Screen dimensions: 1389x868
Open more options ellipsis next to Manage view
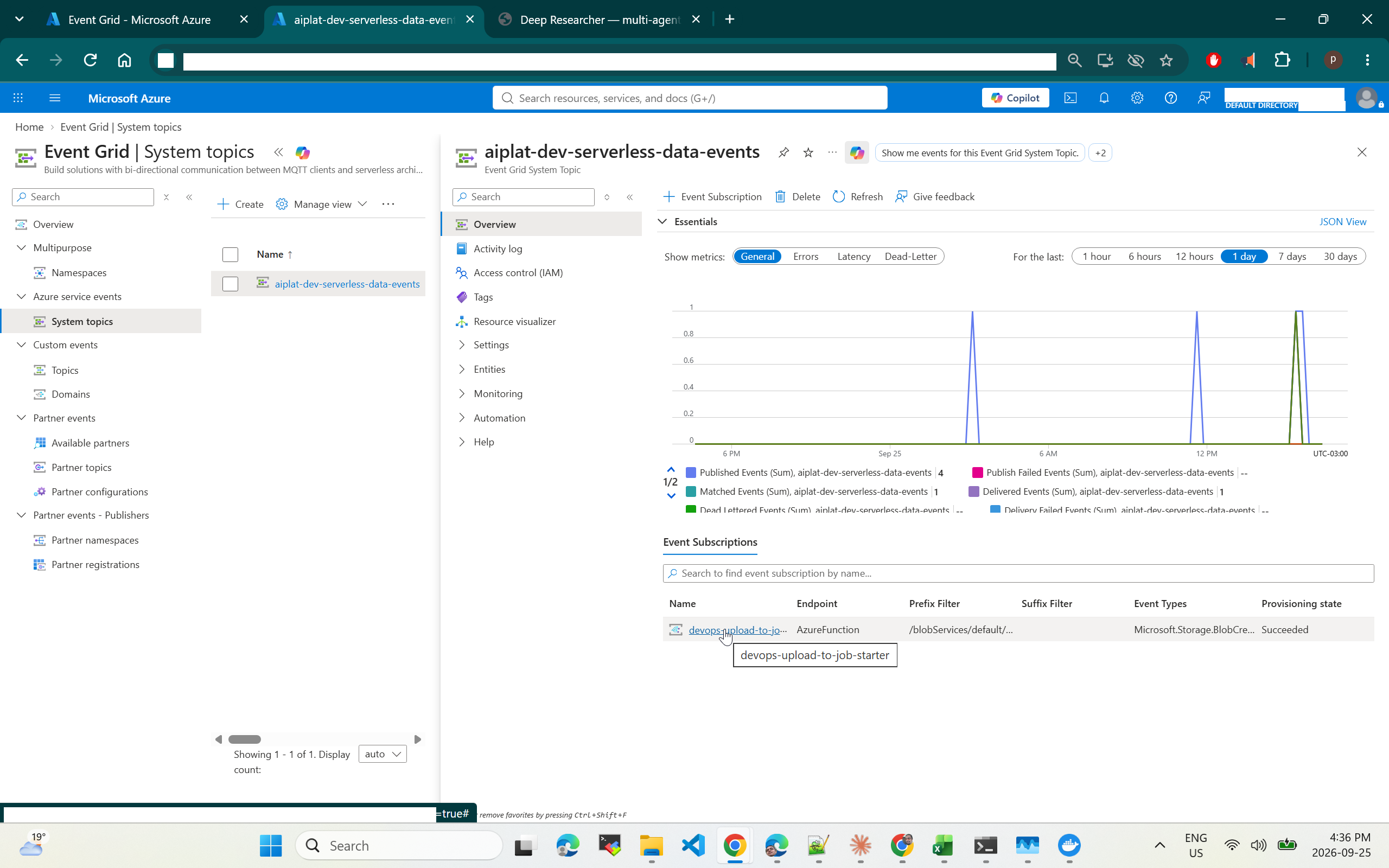(x=388, y=205)
